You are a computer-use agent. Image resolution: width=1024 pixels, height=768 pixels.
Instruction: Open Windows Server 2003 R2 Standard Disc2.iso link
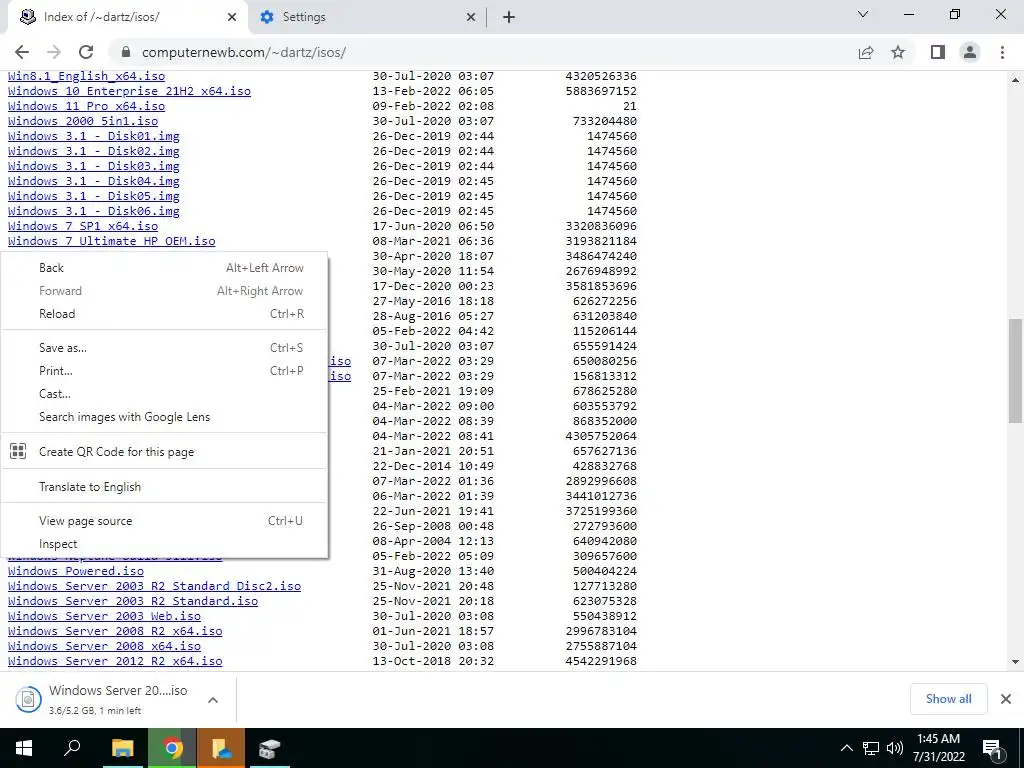point(154,586)
